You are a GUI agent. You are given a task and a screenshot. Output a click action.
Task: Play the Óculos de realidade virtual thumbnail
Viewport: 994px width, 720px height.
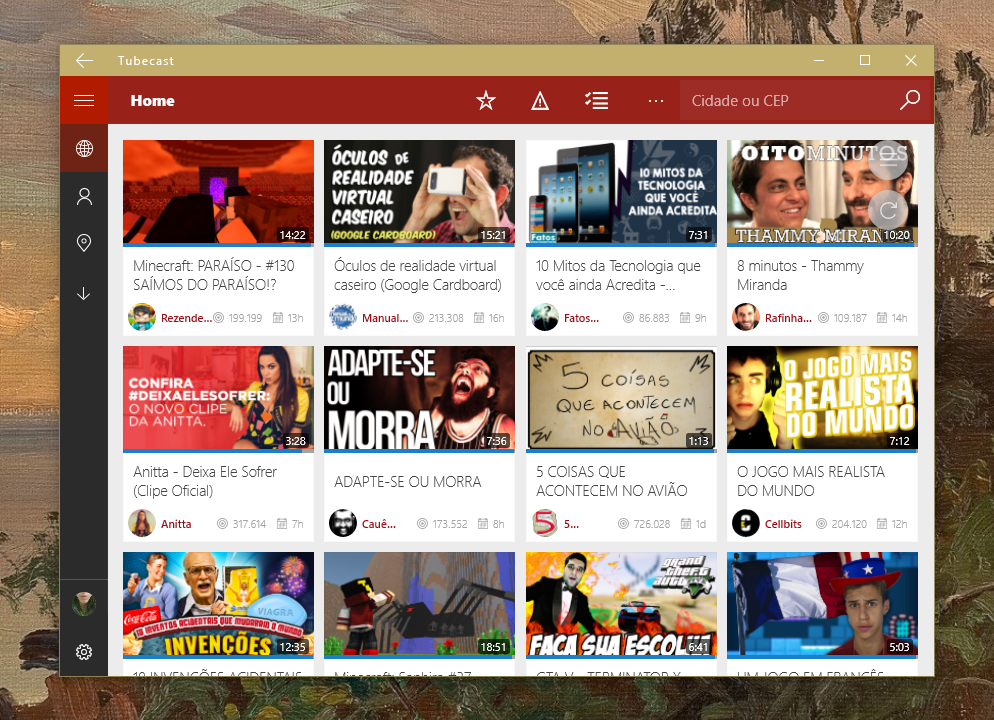(x=419, y=192)
